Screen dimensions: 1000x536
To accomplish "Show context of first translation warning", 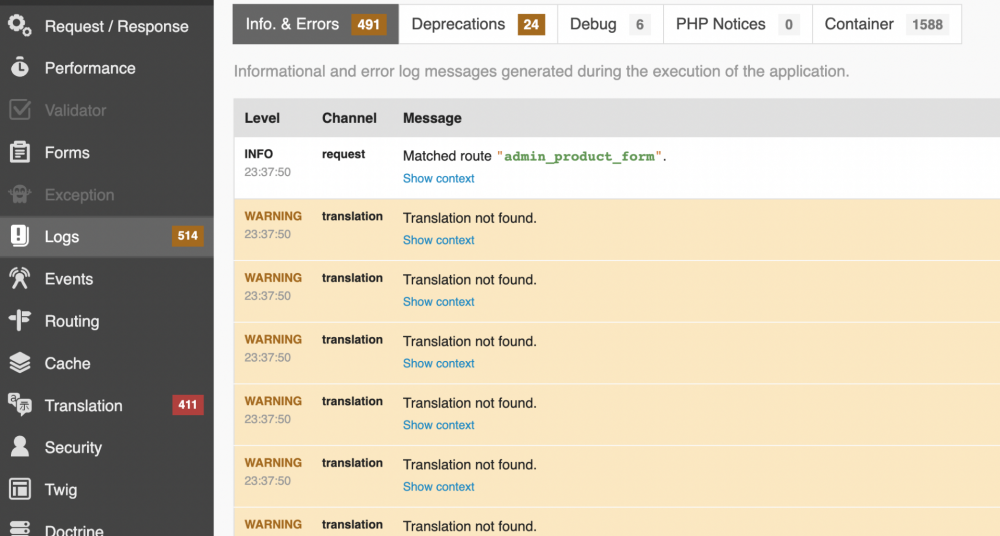I will (x=438, y=240).
